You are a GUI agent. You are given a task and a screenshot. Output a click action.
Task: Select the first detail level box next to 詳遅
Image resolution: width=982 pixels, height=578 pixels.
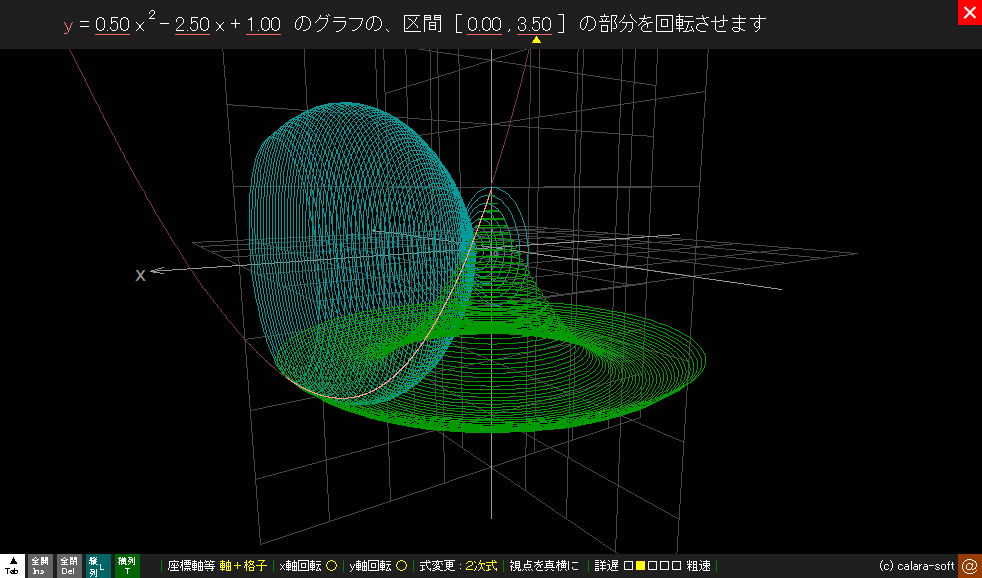click(628, 566)
